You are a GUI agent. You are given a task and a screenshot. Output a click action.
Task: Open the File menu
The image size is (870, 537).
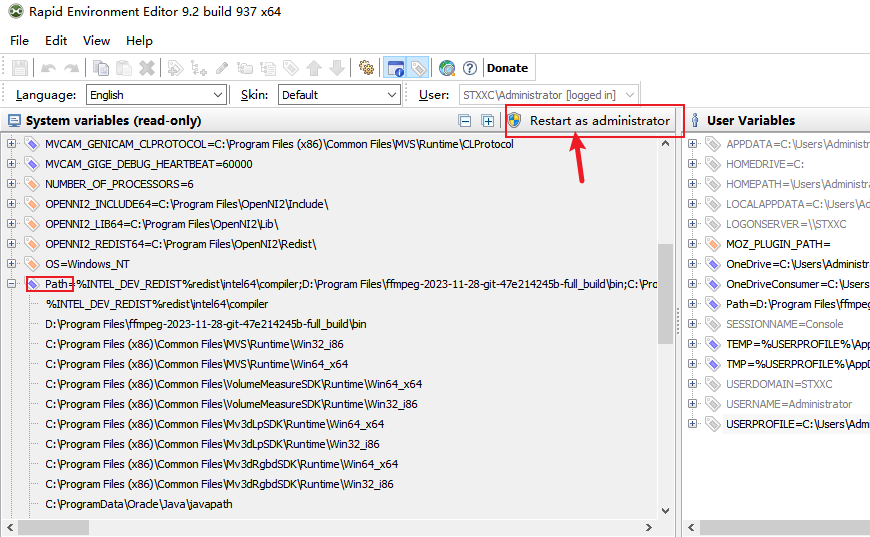(x=19, y=40)
